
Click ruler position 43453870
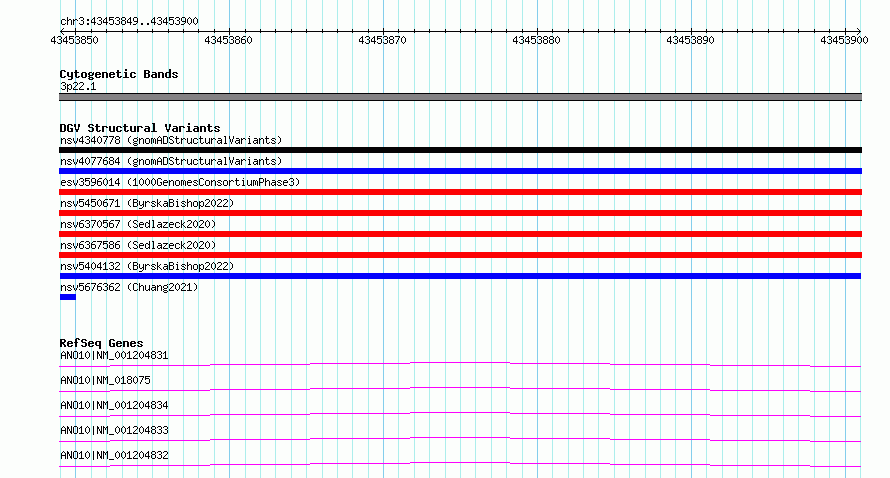[383, 40]
